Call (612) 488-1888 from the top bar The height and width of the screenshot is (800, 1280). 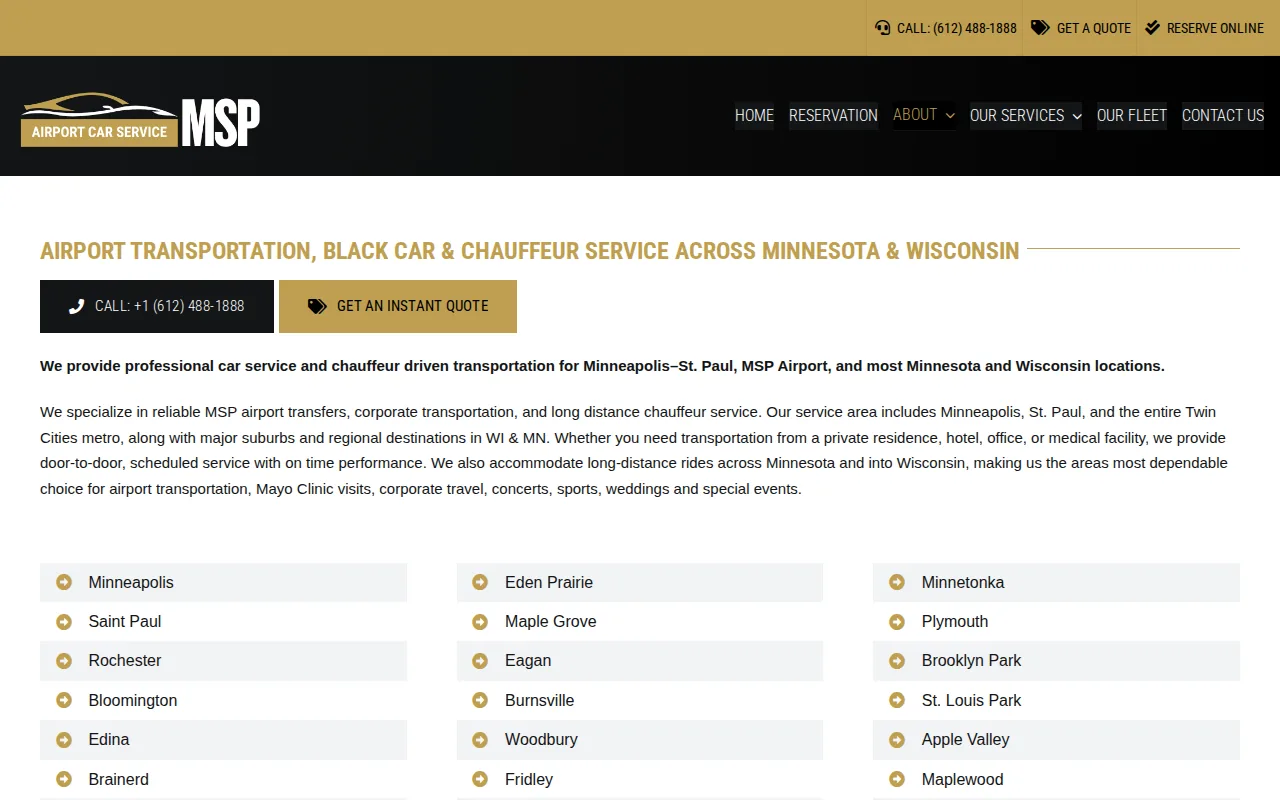pyautogui.click(x=945, y=28)
